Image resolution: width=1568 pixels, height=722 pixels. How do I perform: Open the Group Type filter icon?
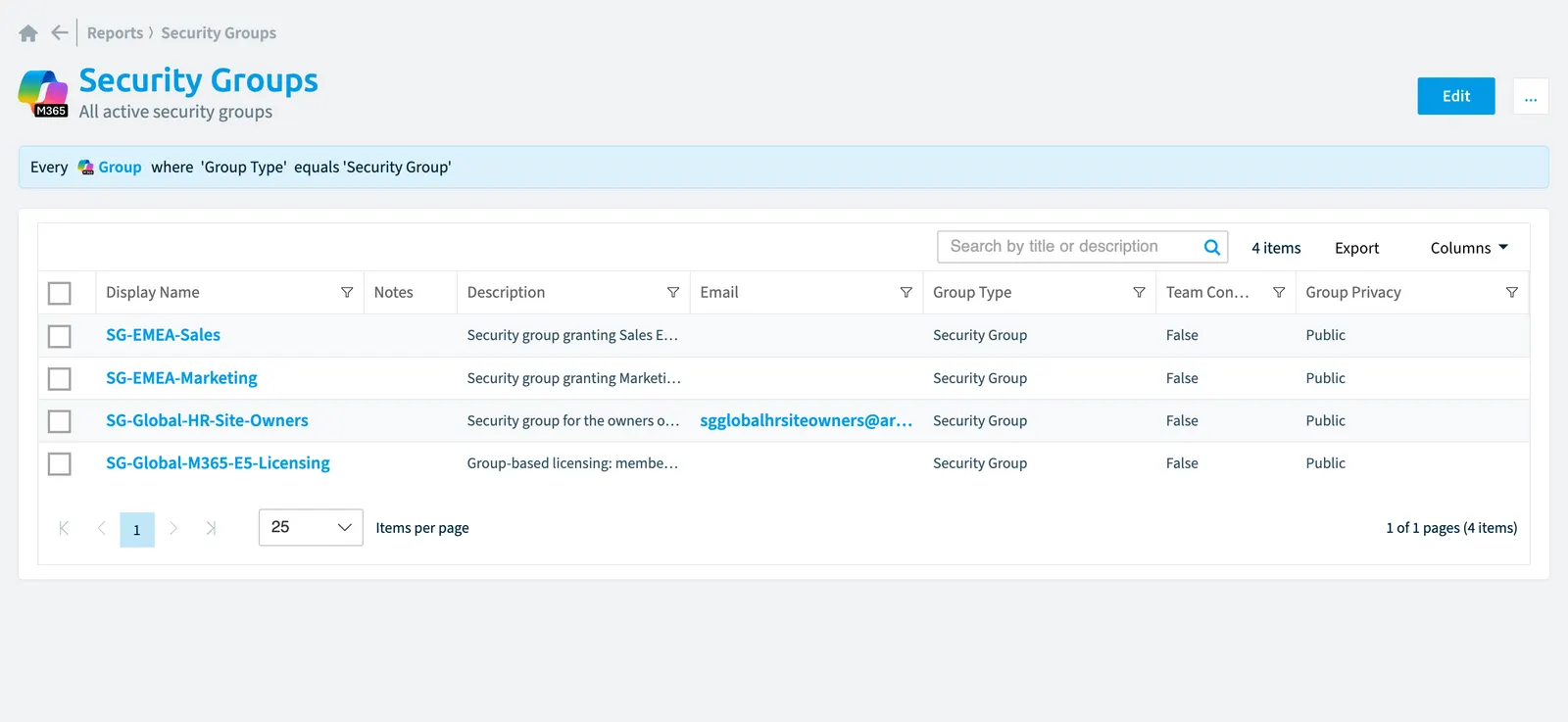tap(1139, 292)
